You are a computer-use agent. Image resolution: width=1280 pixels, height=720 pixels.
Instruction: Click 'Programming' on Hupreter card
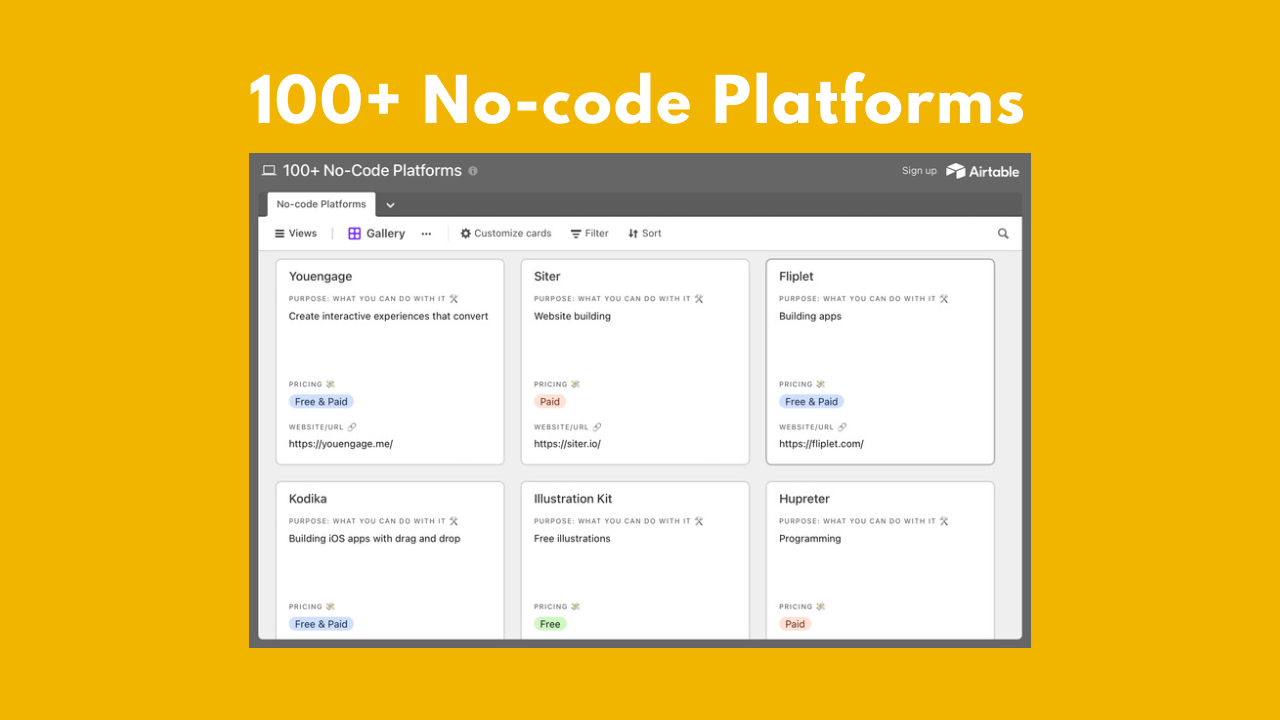pos(810,538)
